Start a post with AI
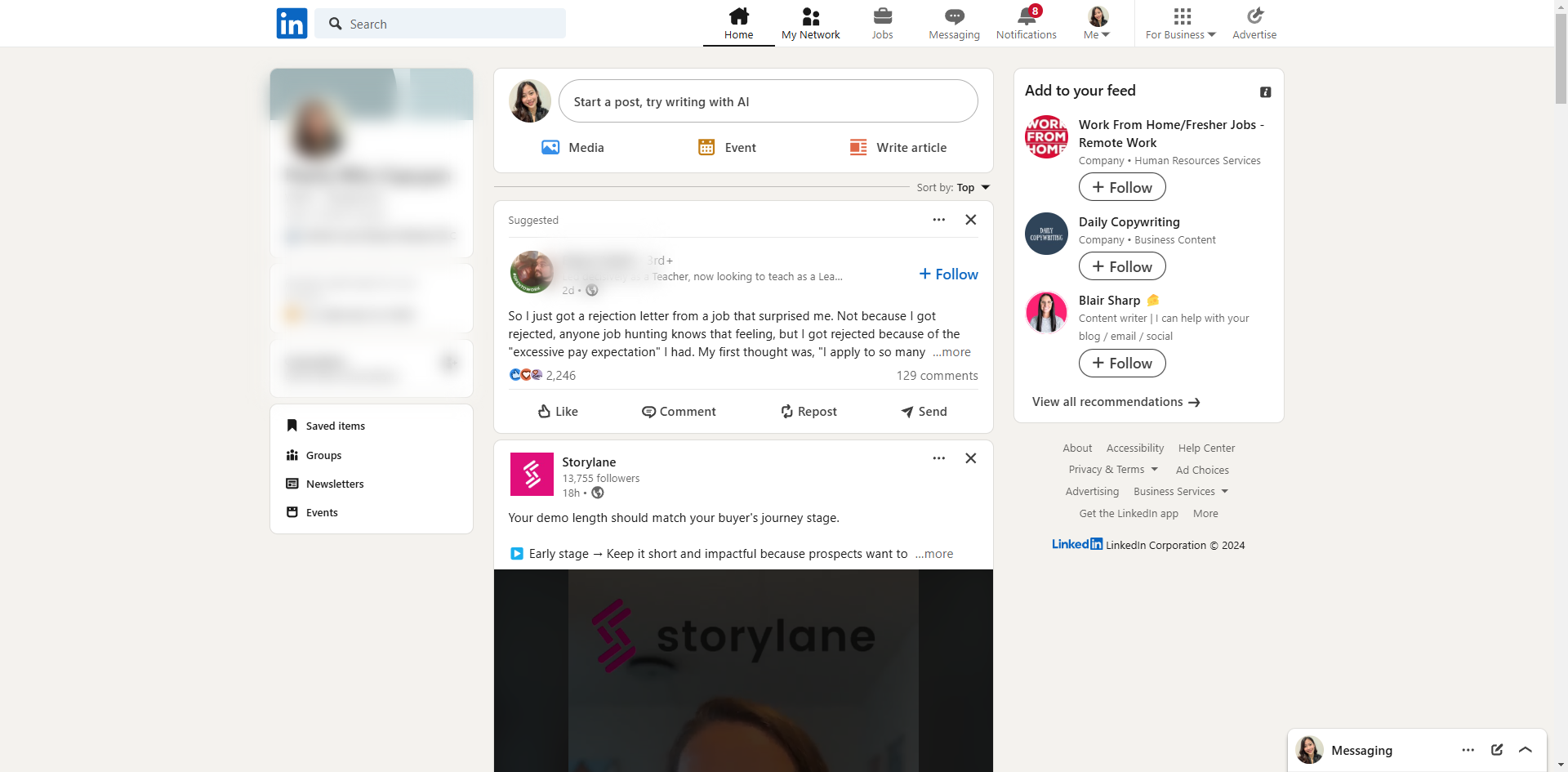This screenshot has width=1568, height=772. coord(768,101)
